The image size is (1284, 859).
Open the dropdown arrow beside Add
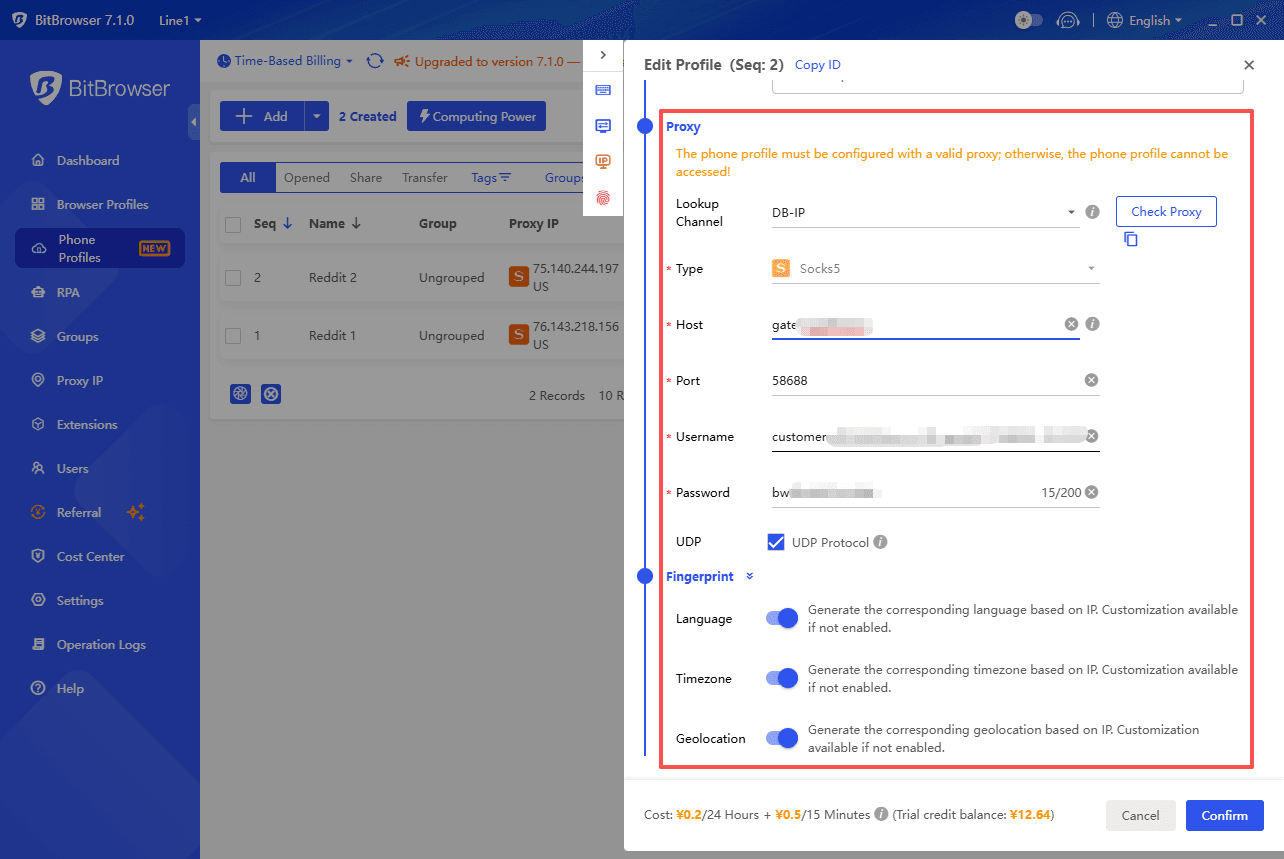click(316, 116)
